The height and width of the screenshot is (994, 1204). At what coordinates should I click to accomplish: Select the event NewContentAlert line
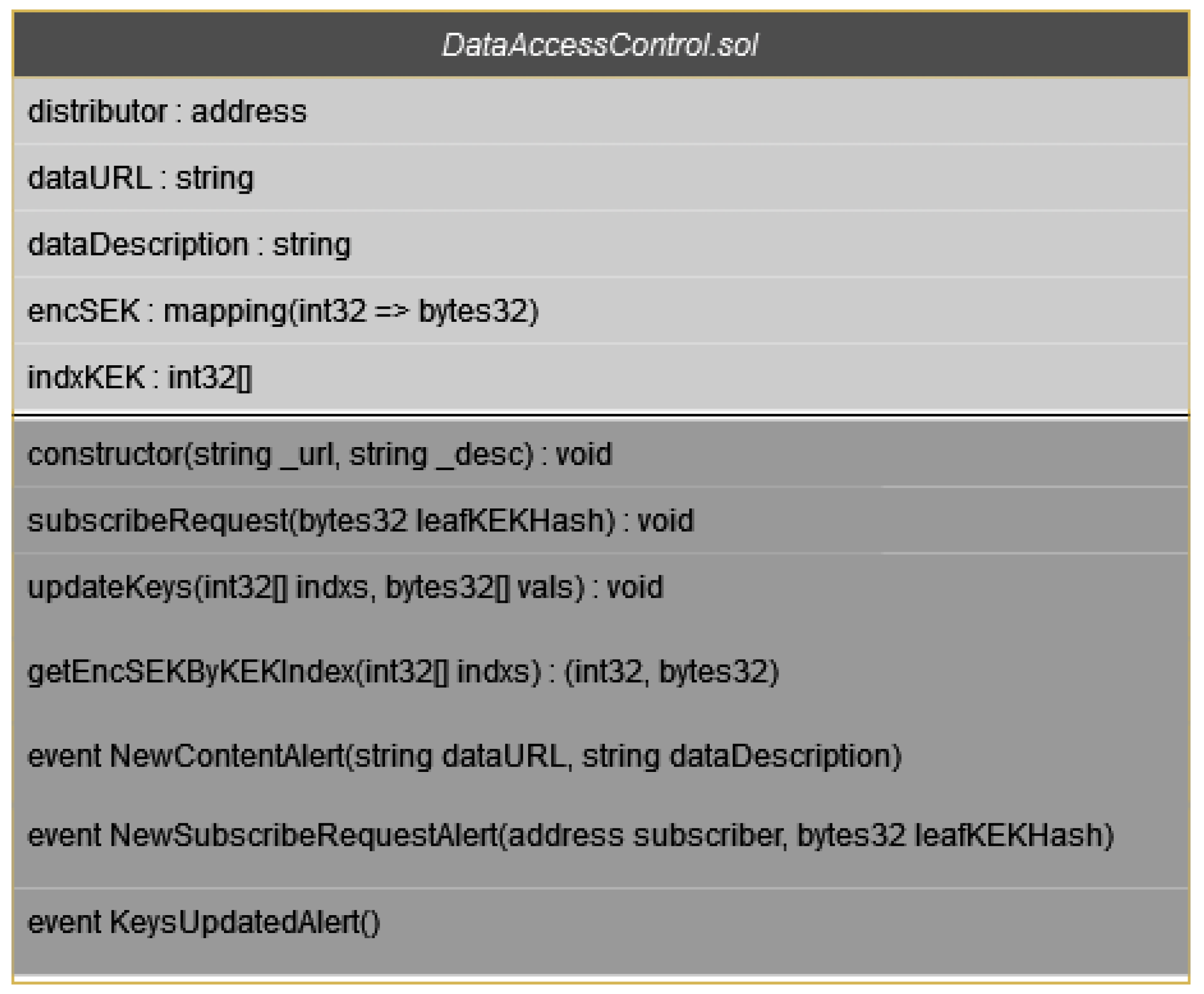tap(464, 756)
